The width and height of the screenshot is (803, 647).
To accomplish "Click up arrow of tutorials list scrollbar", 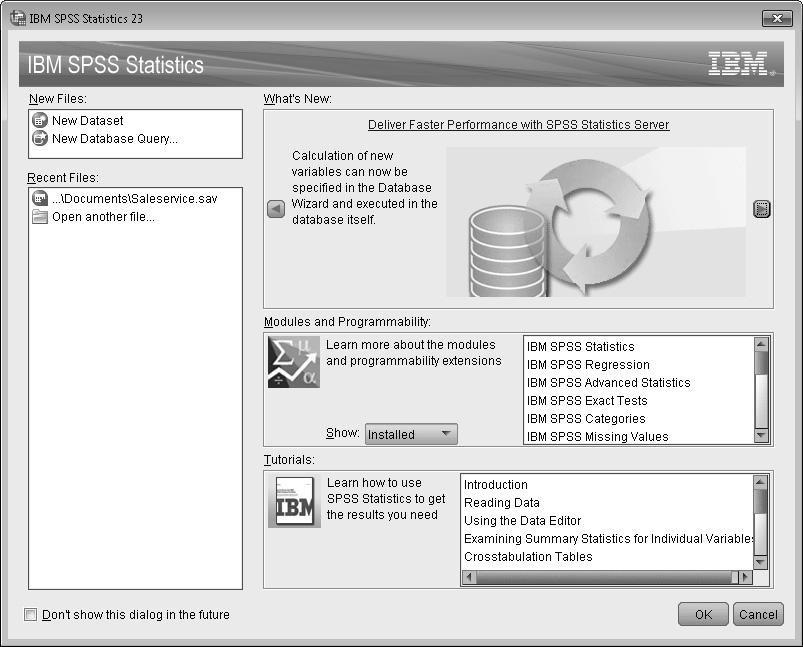I will click(760, 482).
